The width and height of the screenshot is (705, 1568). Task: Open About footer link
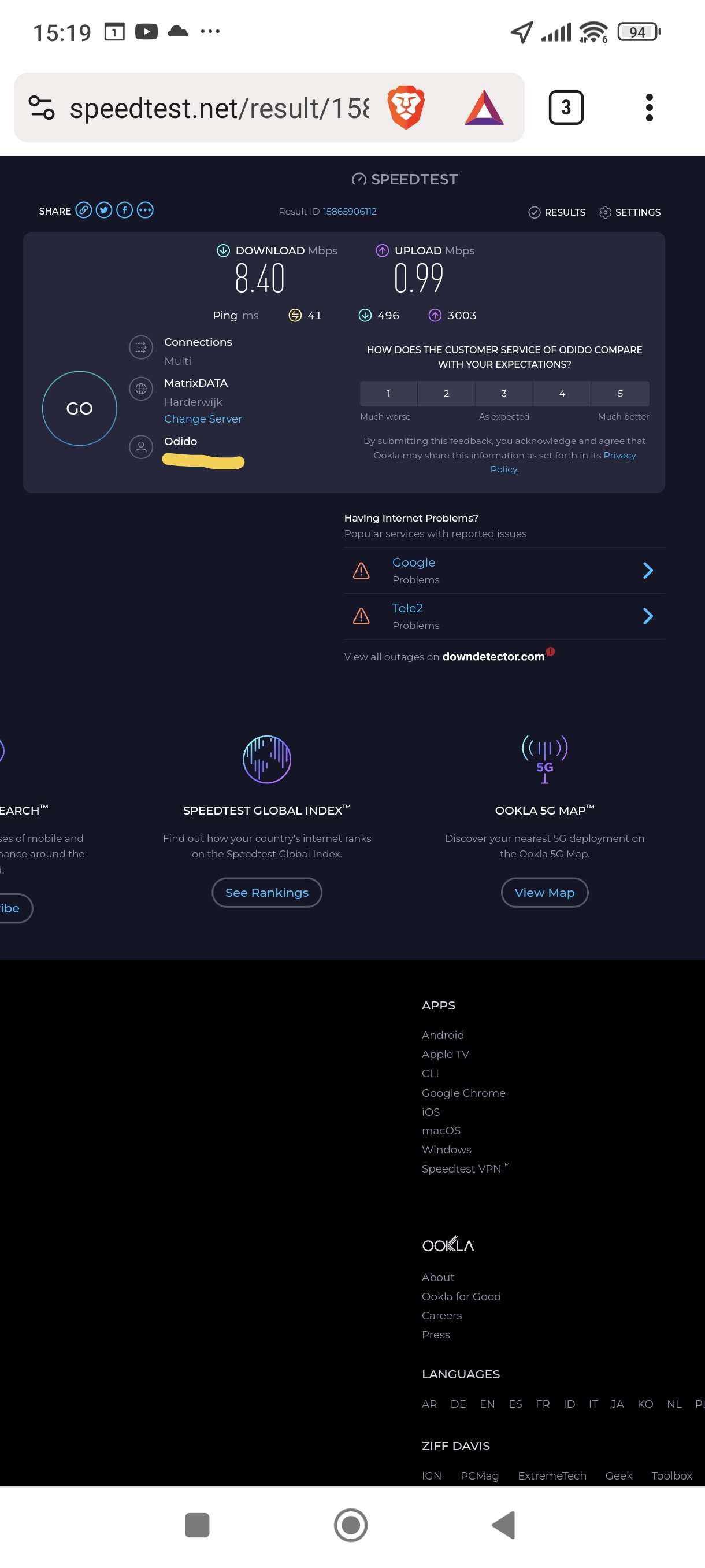coord(438,1277)
